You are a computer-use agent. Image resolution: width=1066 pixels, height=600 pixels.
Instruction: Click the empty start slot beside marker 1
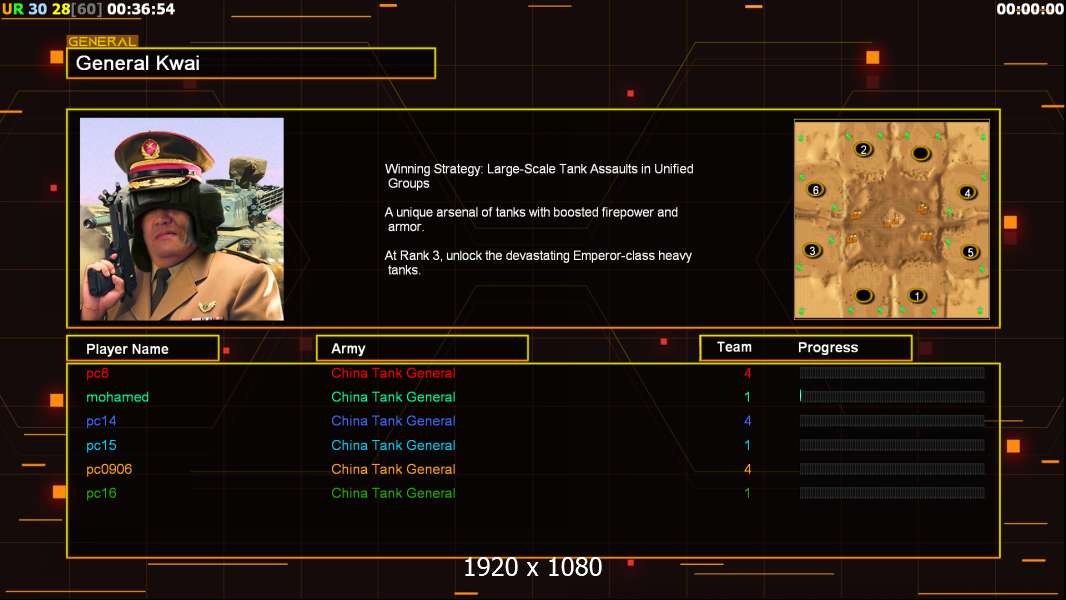coord(863,296)
